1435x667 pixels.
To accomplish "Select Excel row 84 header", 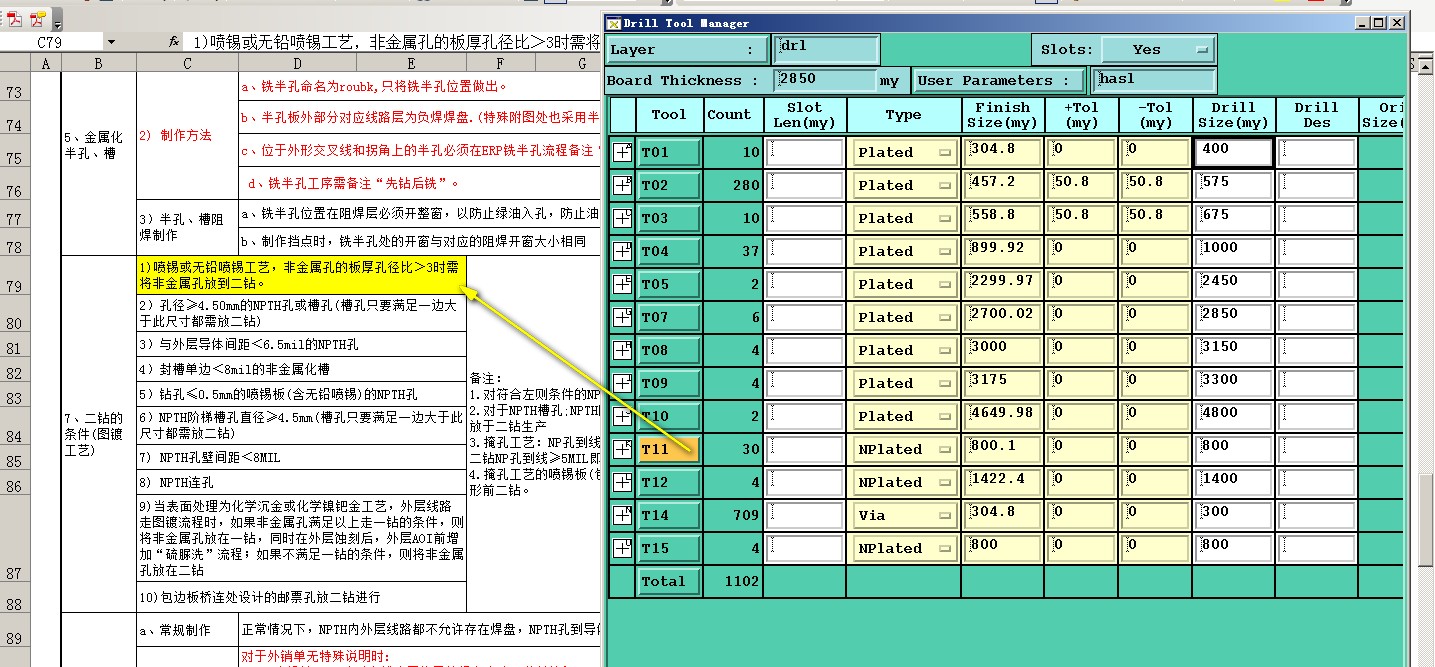I will coord(15,427).
